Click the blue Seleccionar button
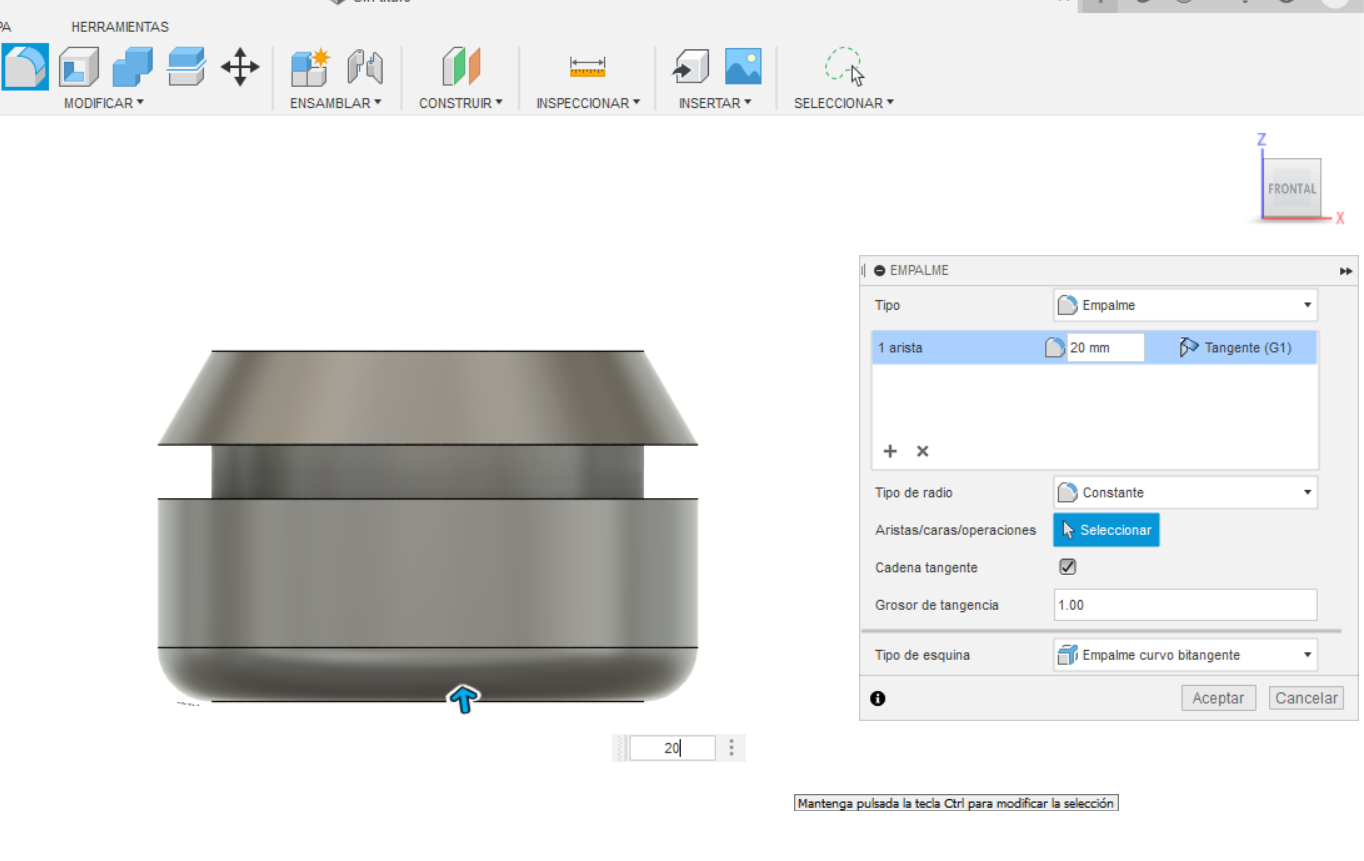Screen dimensions: 1364x861 (x=1106, y=530)
